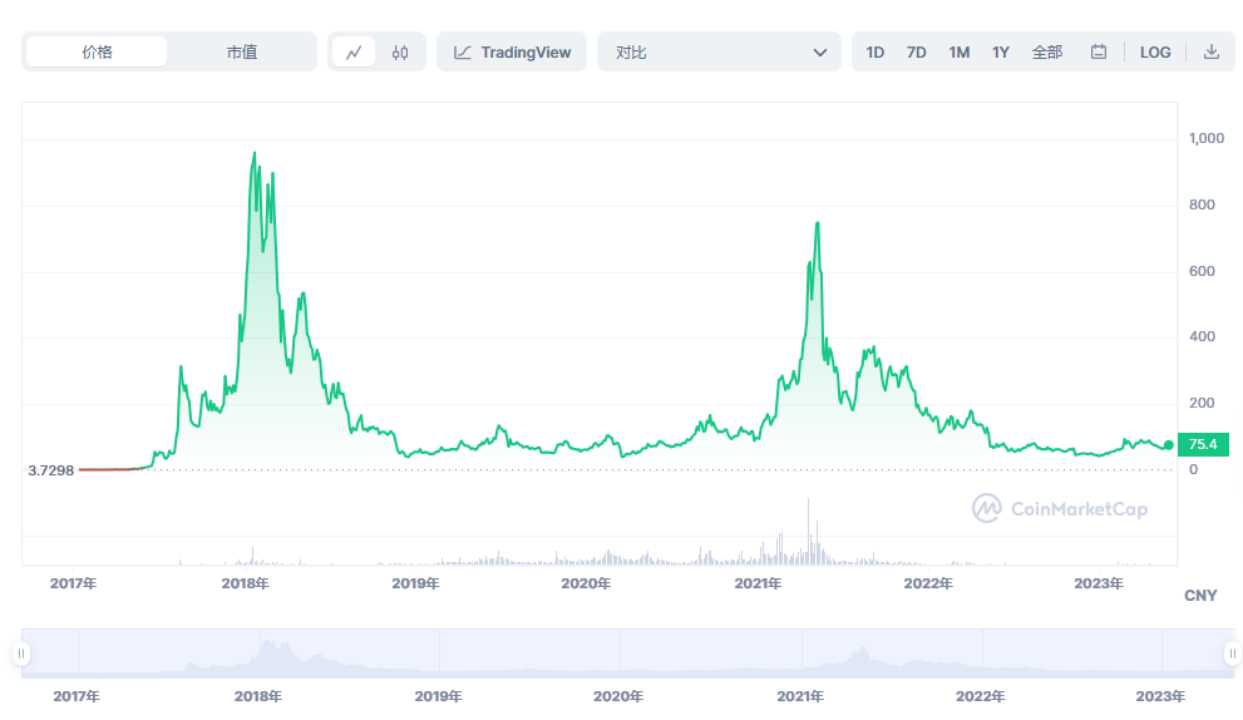The width and height of the screenshot is (1243, 720).
Task: Select the 1D time range
Action: point(875,52)
